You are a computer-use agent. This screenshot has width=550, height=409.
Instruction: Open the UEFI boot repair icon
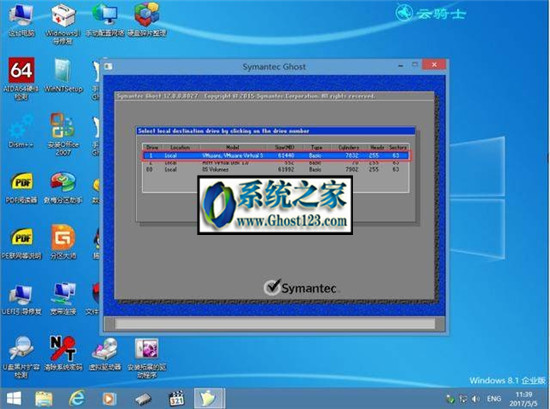click(x=21, y=299)
